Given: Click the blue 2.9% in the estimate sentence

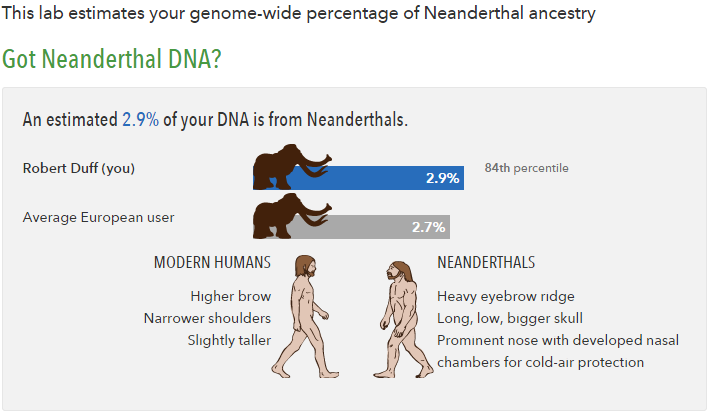Looking at the screenshot, I should [140, 119].
